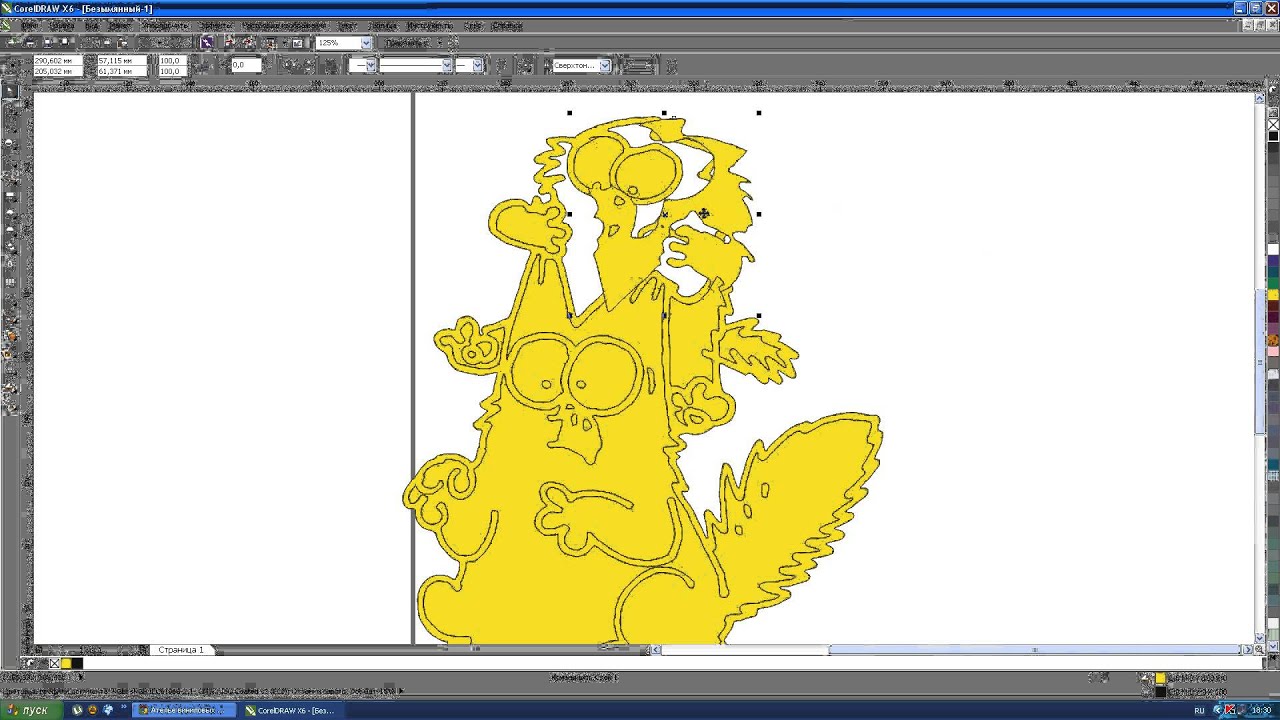Click the RU language indicator
The height and width of the screenshot is (720, 1280).
1199,710
